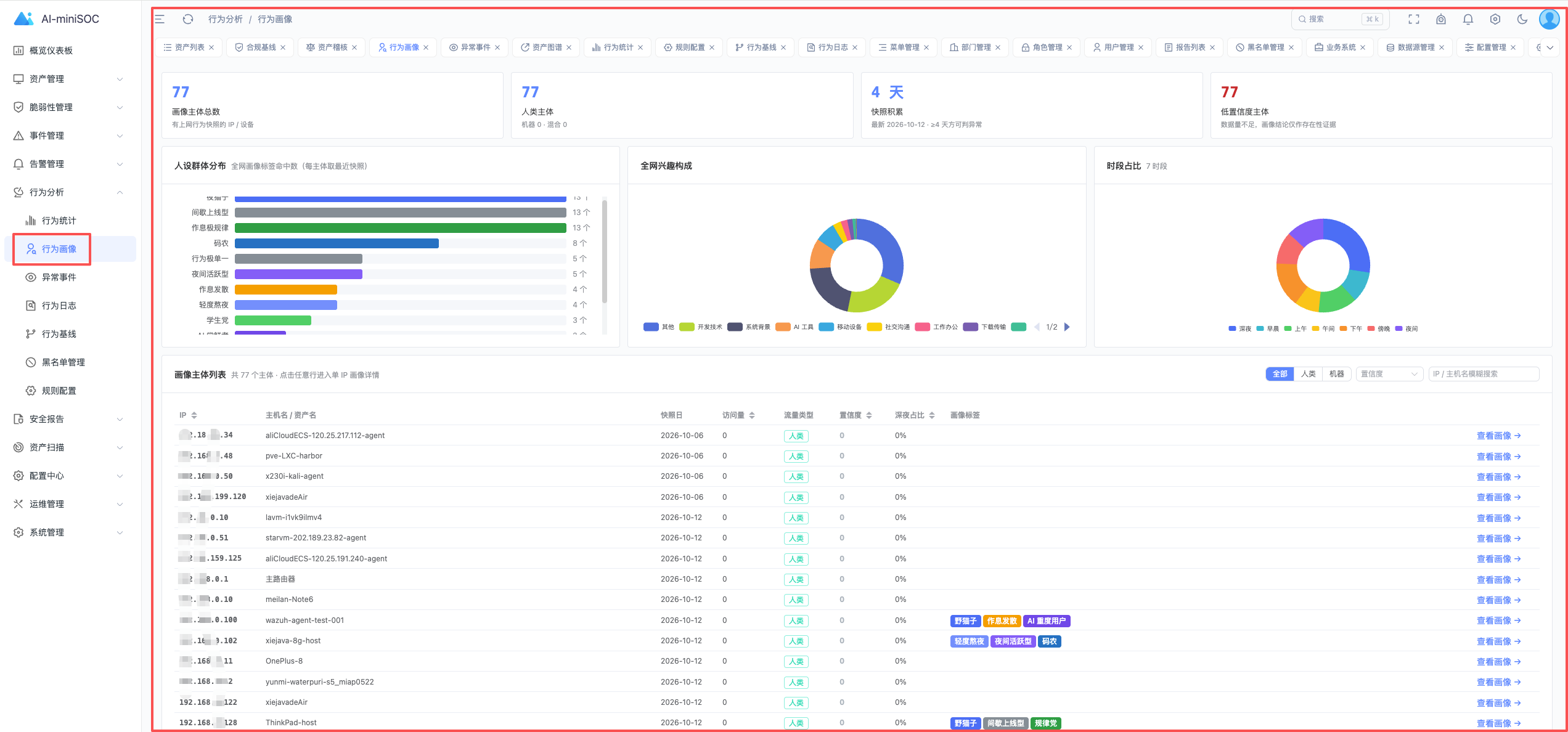
Task: Open the 置信度 dropdown
Action: click(x=1389, y=374)
